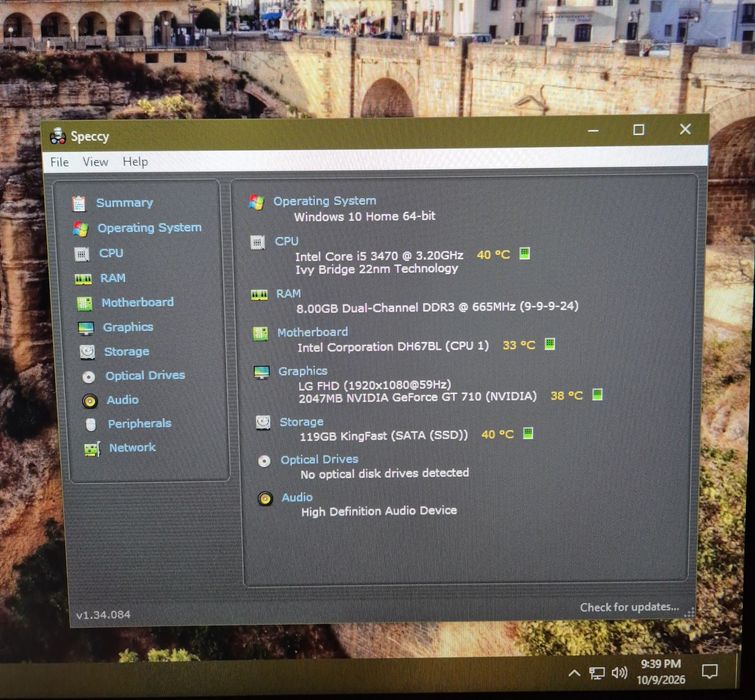This screenshot has height=700, width=755.
Task: Open the Operating System heading link in summary
Action: point(325,201)
